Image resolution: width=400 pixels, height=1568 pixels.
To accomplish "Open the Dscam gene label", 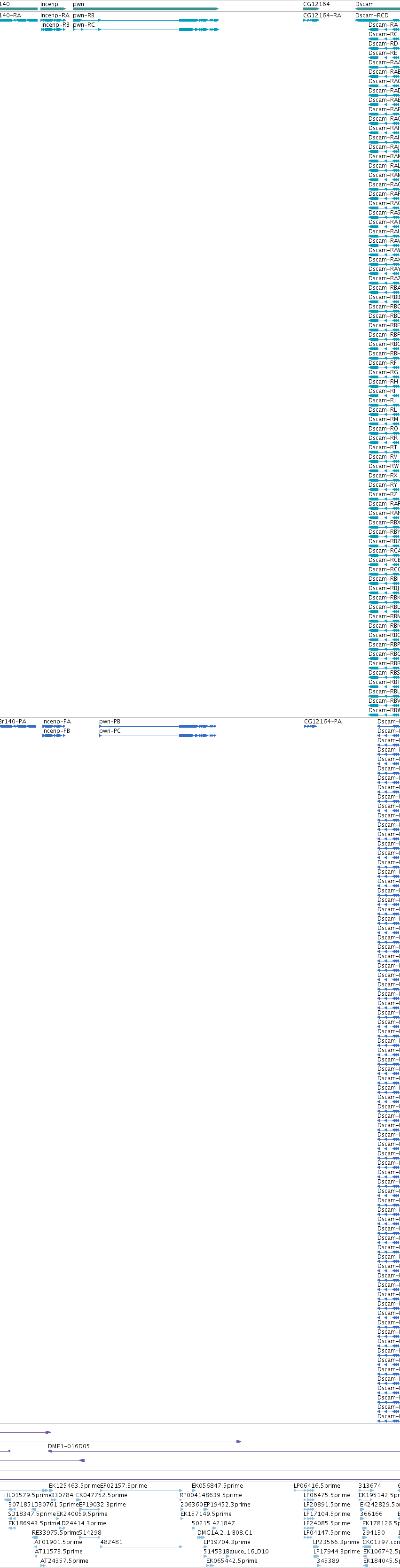I will click(x=365, y=4).
